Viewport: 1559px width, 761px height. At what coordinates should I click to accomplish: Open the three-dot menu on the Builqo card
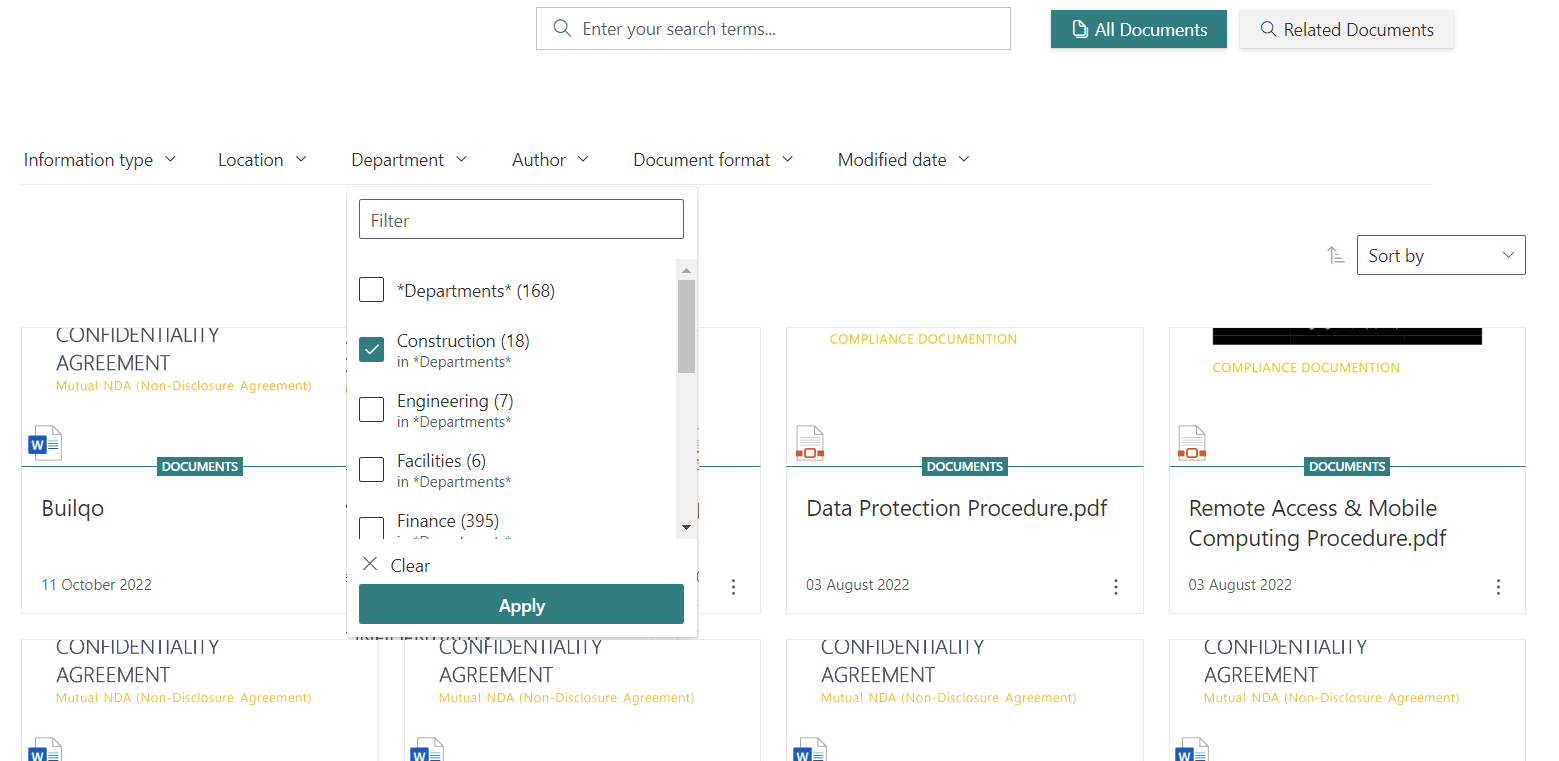[x=734, y=587]
